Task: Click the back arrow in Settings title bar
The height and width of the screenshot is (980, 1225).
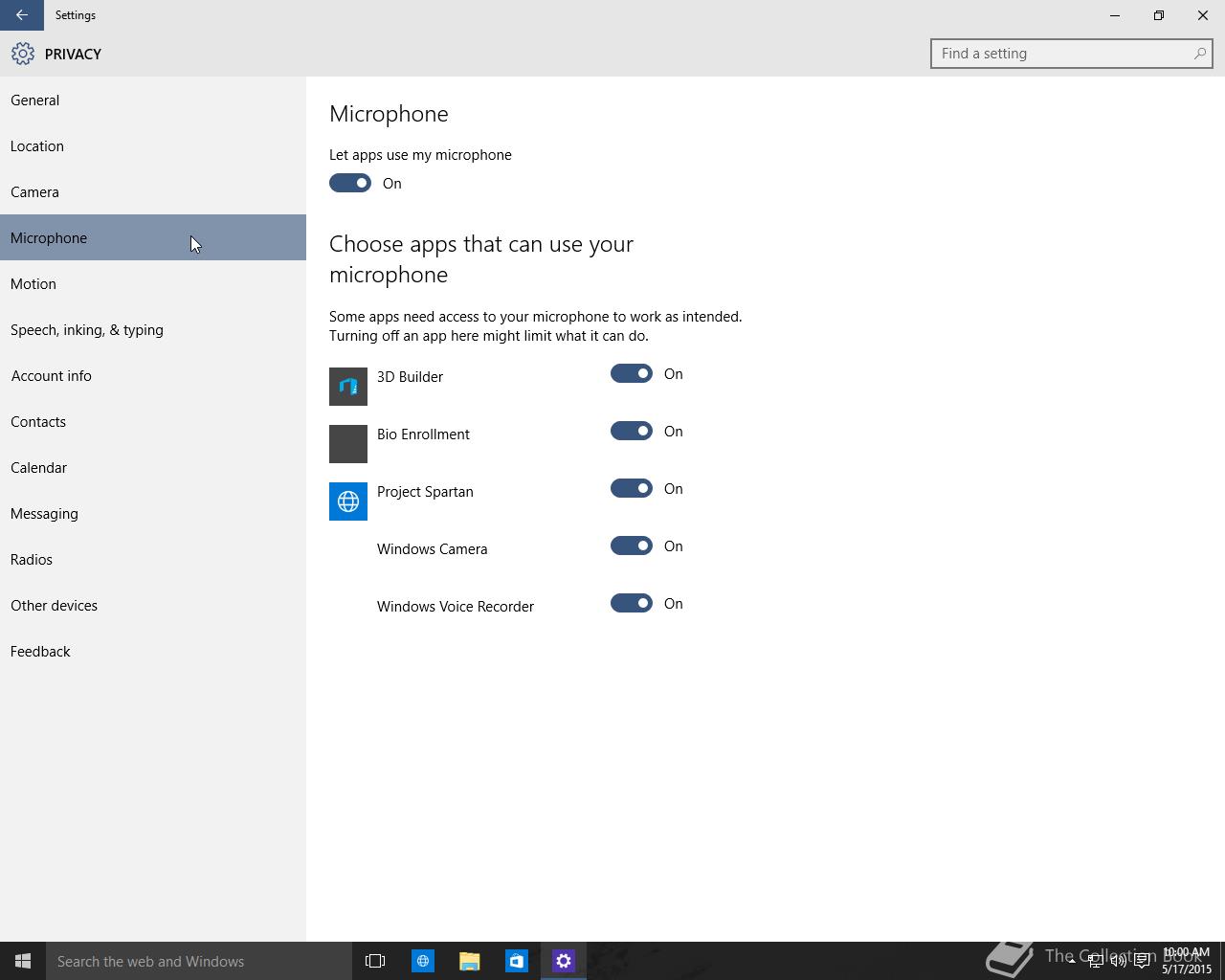Action: pos(21,15)
